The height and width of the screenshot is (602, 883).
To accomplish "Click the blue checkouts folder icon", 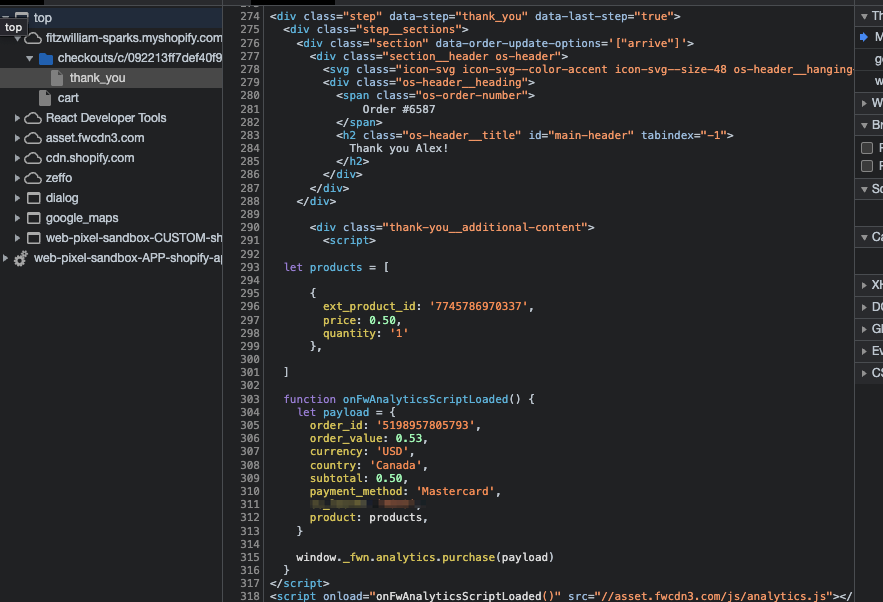I will pos(45,58).
